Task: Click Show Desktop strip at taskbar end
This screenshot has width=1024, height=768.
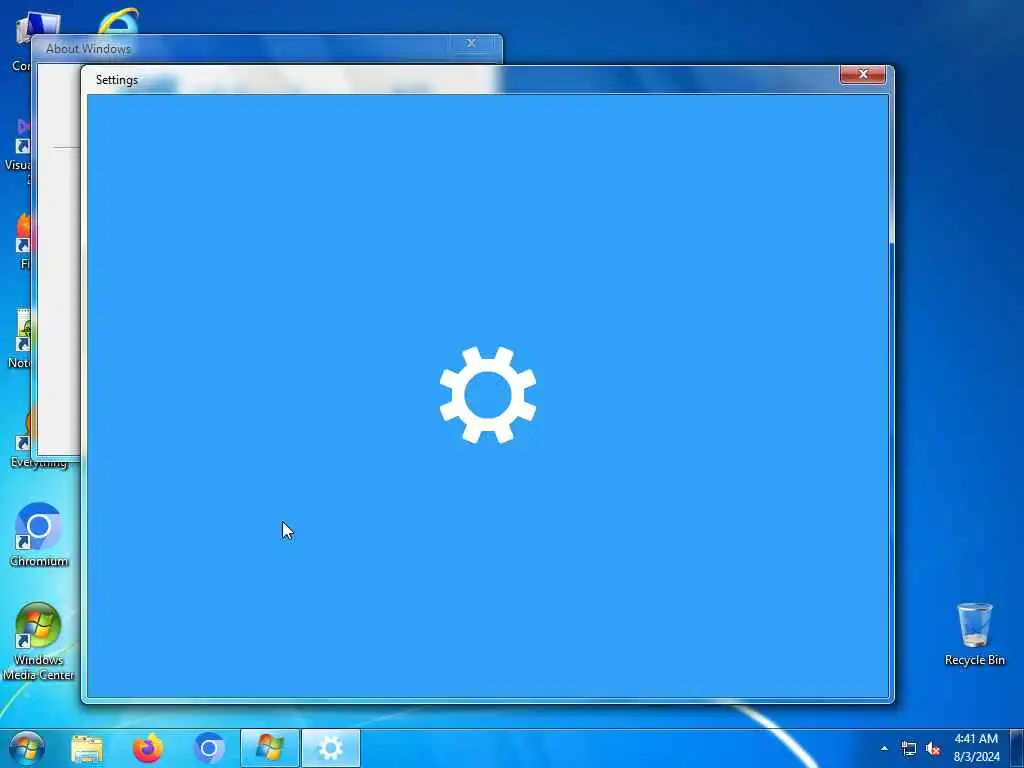Action: click(x=1017, y=748)
